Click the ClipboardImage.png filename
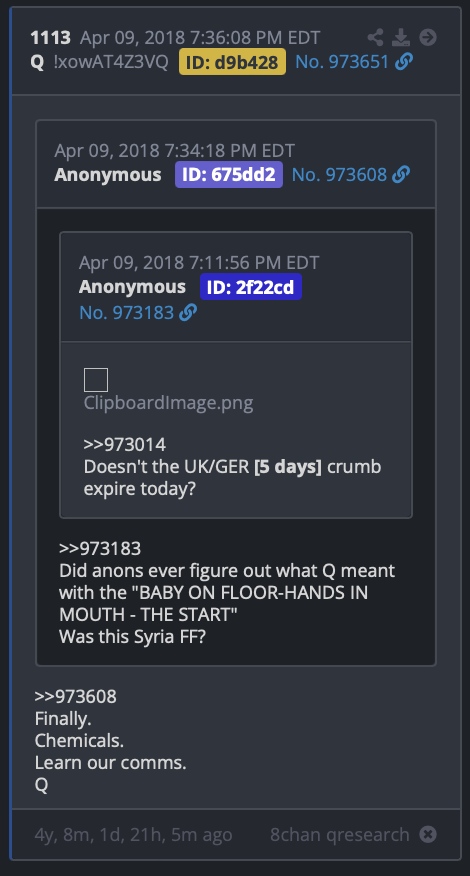Screen dimensions: 470x876 pos(168,403)
